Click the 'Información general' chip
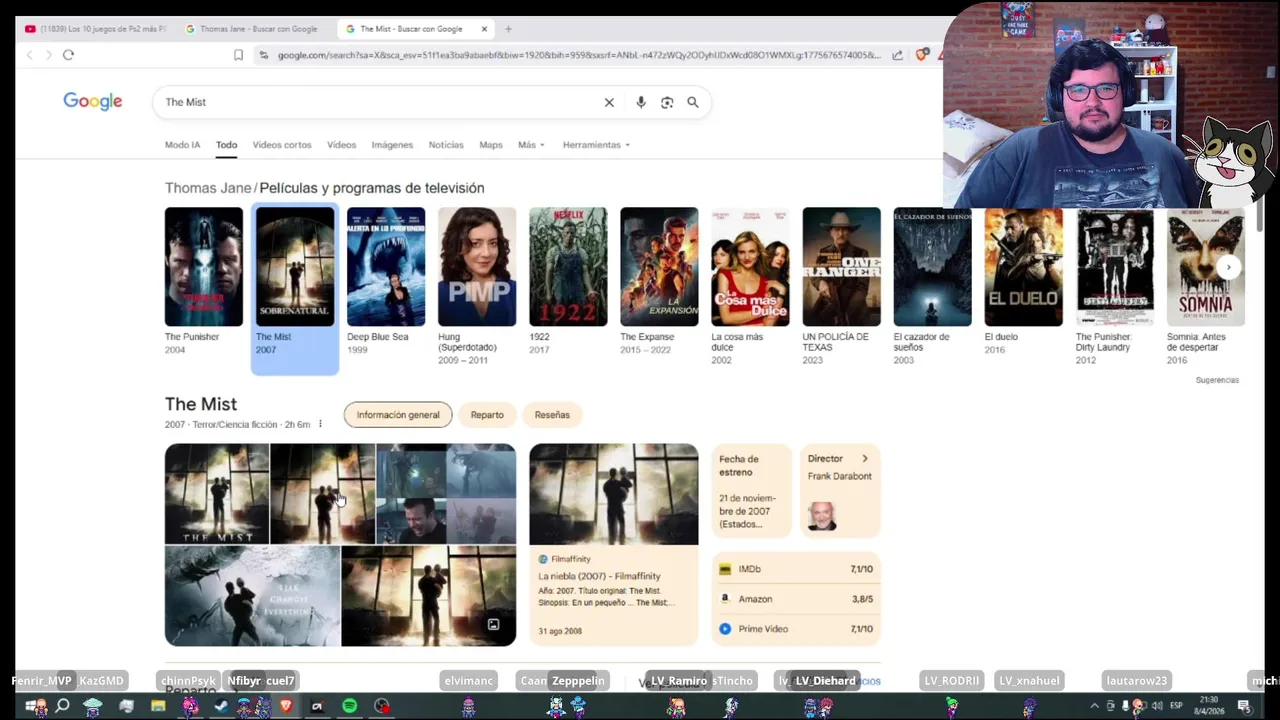This screenshot has width=1280, height=720. click(x=398, y=415)
